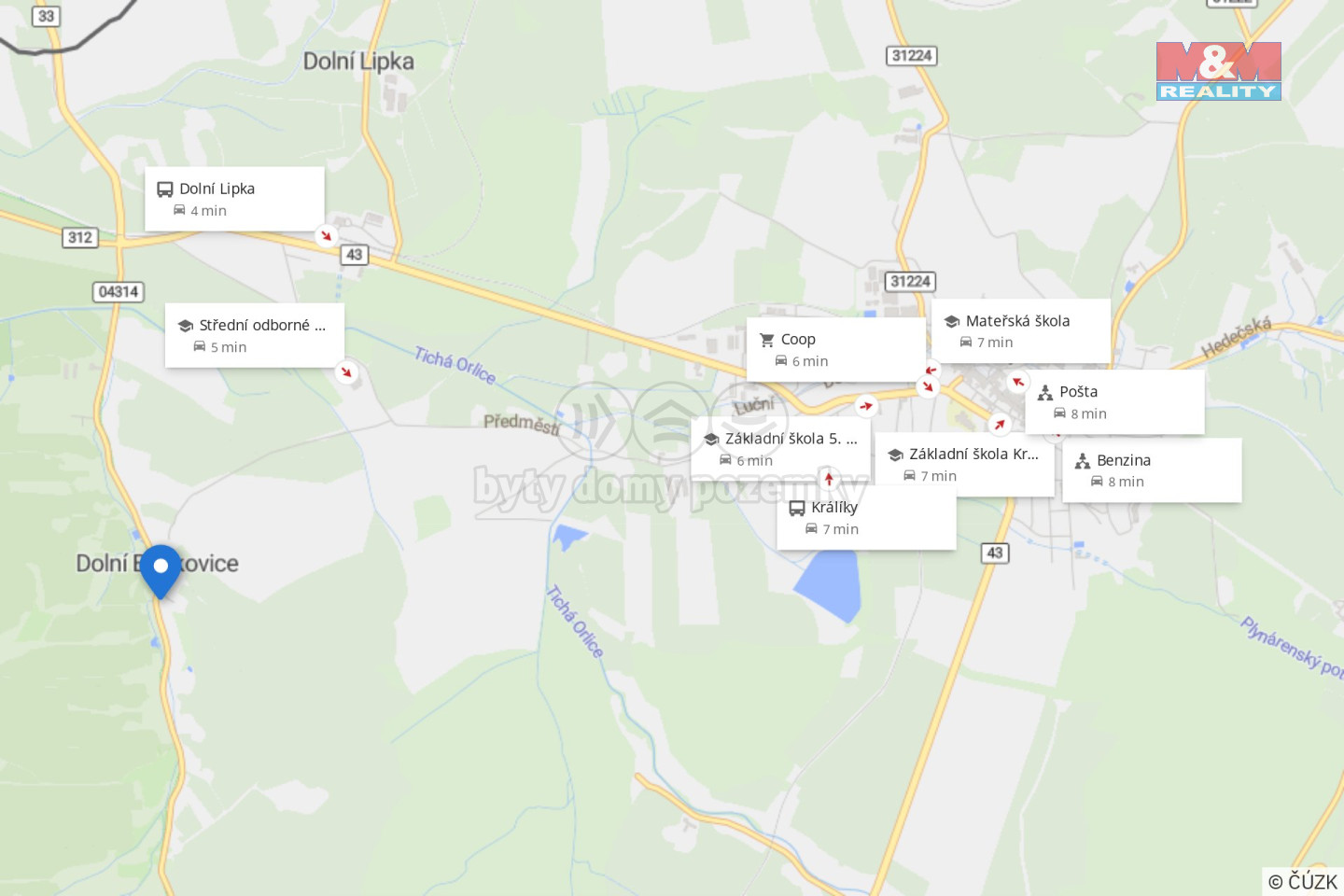This screenshot has height=896, width=1344.
Task: Open the Dolní Lipka bus stop card
Action: (234, 199)
